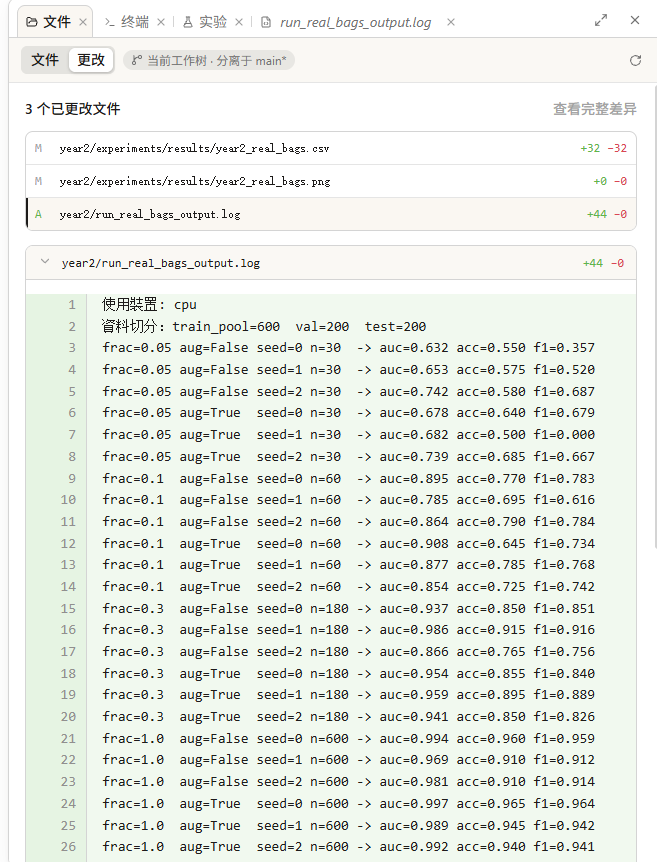
Task: Click line number 12 in diff
Action: tap(68, 544)
